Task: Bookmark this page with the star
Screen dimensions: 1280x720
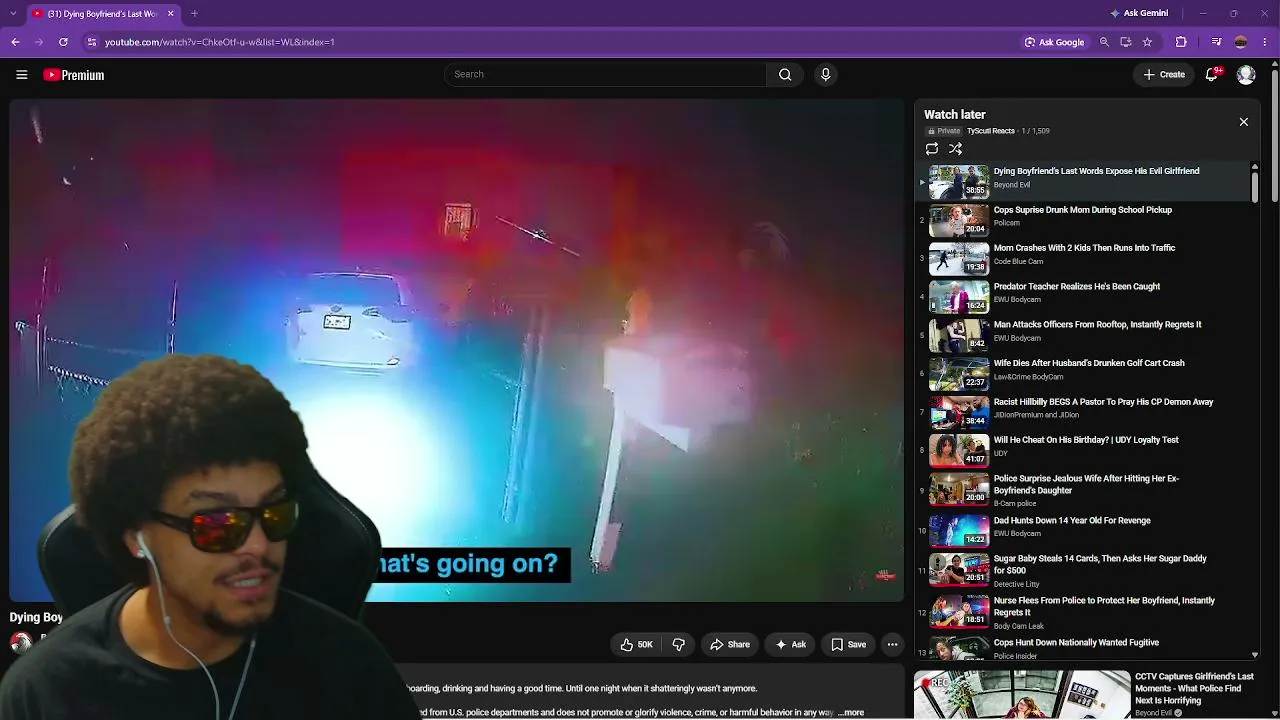Action: pos(1147,42)
